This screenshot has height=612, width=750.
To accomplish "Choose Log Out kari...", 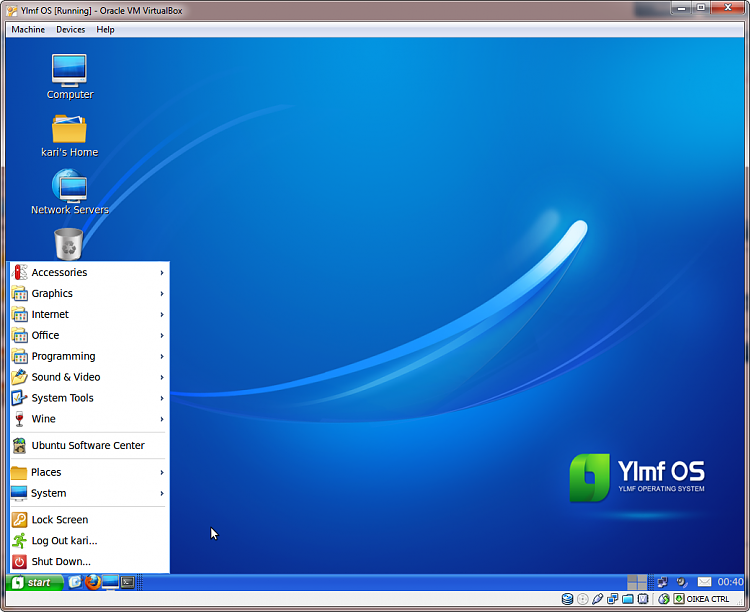I will (88, 541).
